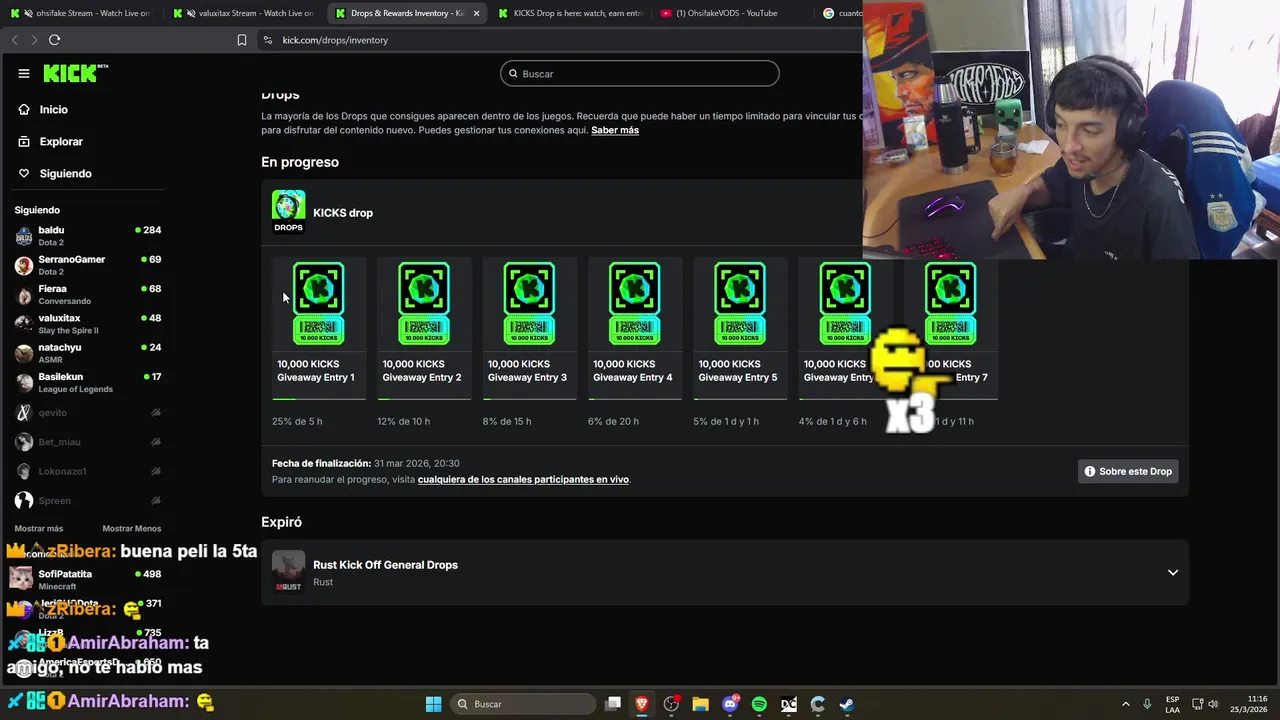Select Giveaway Entry 6 reward icon
This screenshot has width=1280, height=720.
tap(845, 304)
